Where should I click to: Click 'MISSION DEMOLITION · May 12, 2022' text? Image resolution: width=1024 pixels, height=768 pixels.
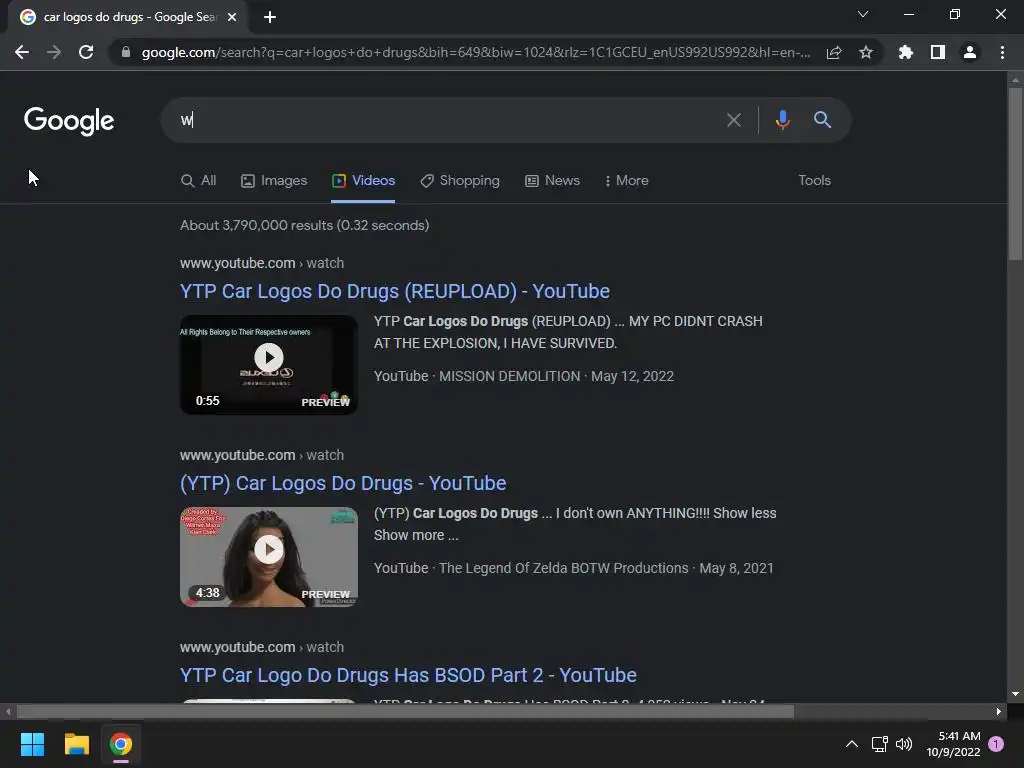click(x=556, y=377)
